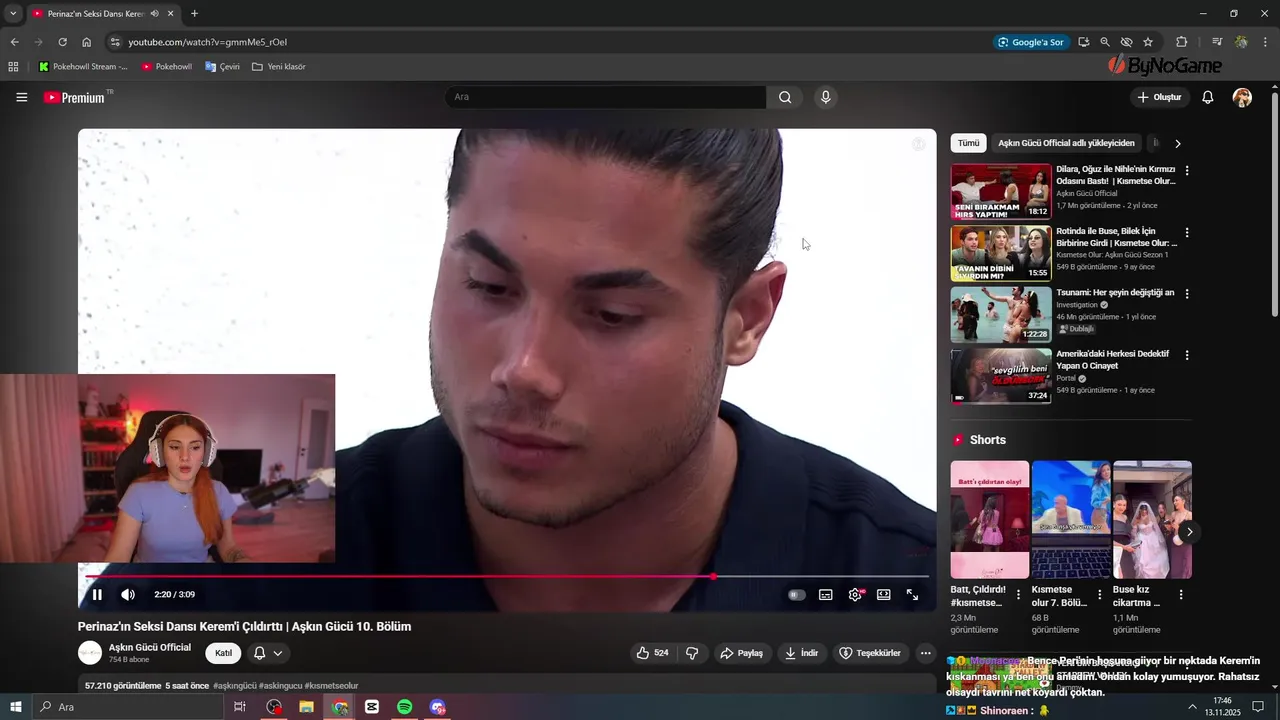1280x720 pixels.
Task: Click the Paylaş share button
Action: [741, 653]
